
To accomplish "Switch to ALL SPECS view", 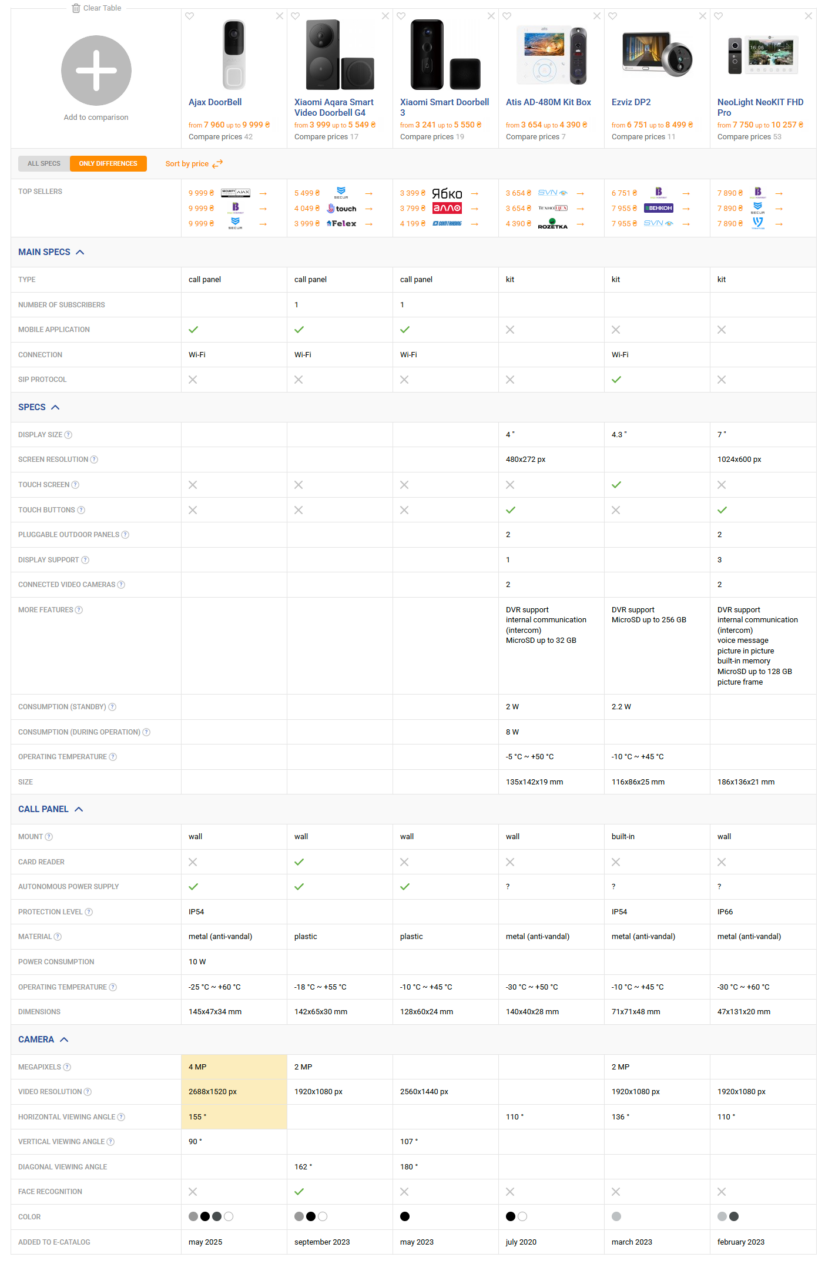I will (x=44, y=164).
